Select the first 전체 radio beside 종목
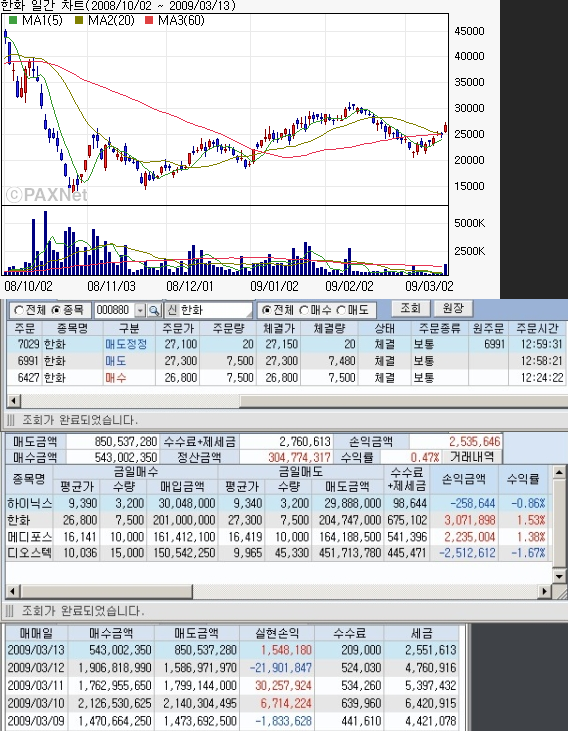The image size is (568, 731). coord(19,310)
